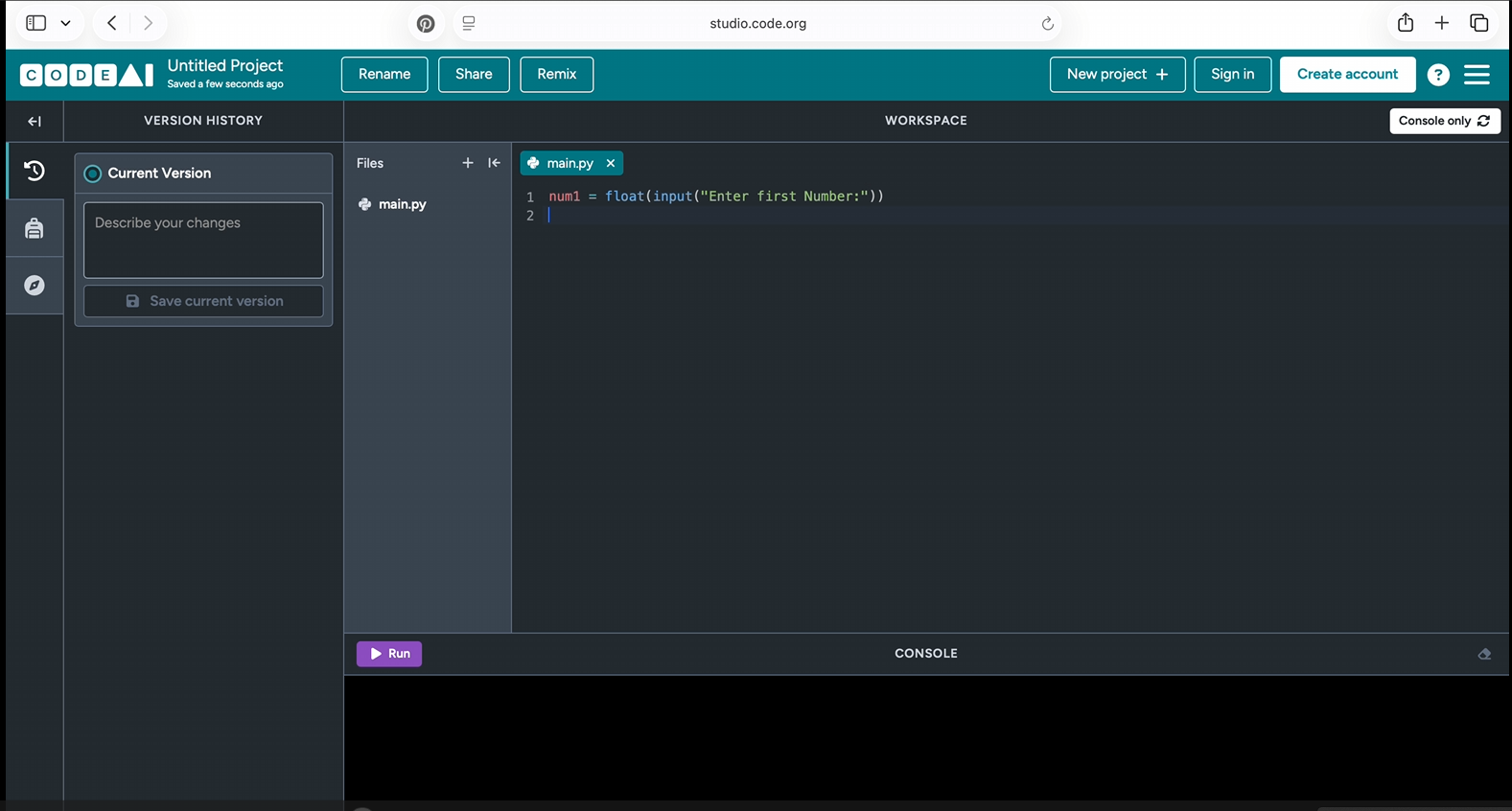Toggle the Safari sidebar icon

(x=36, y=23)
